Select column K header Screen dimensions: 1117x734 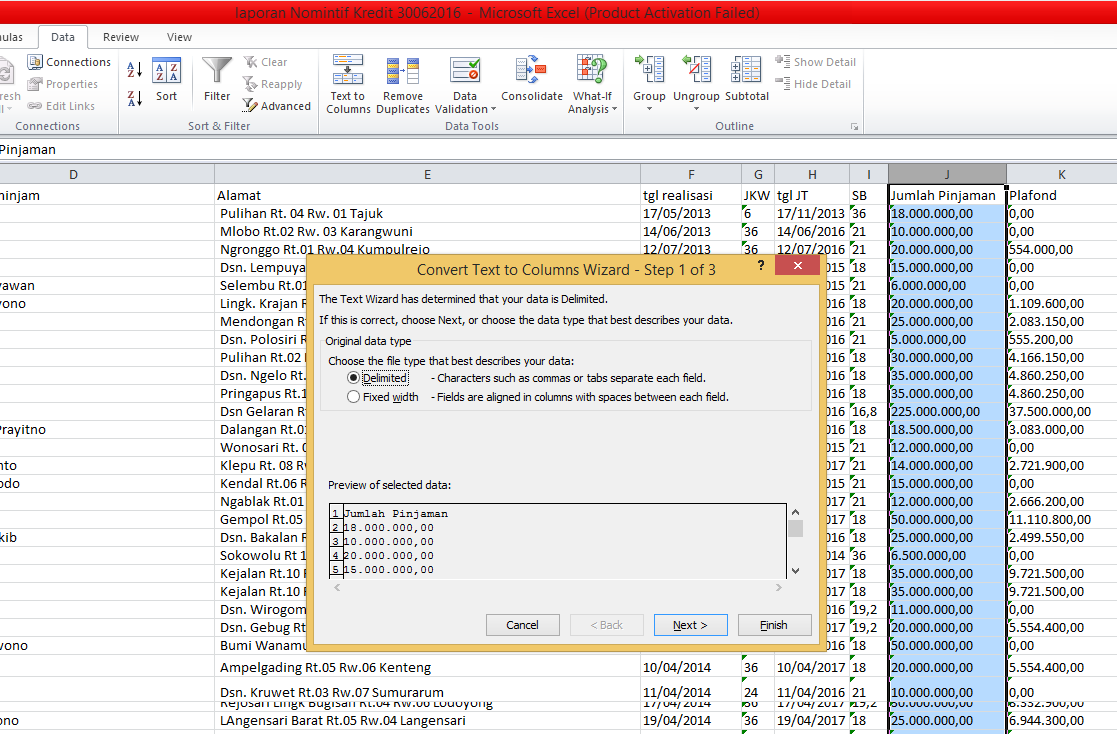[1061, 175]
